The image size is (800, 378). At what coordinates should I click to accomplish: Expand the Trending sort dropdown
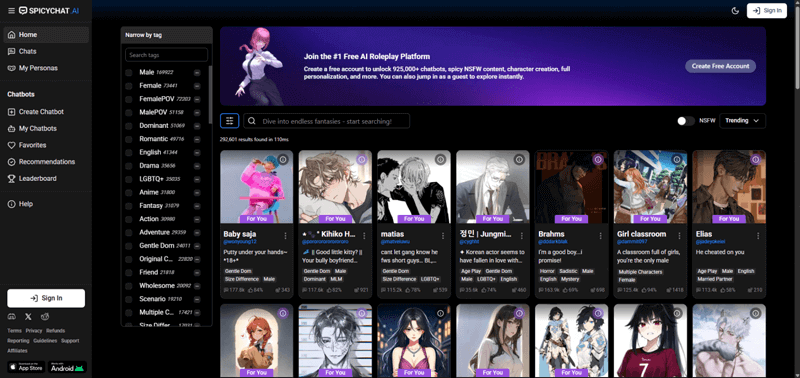click(x=742, y=121)
